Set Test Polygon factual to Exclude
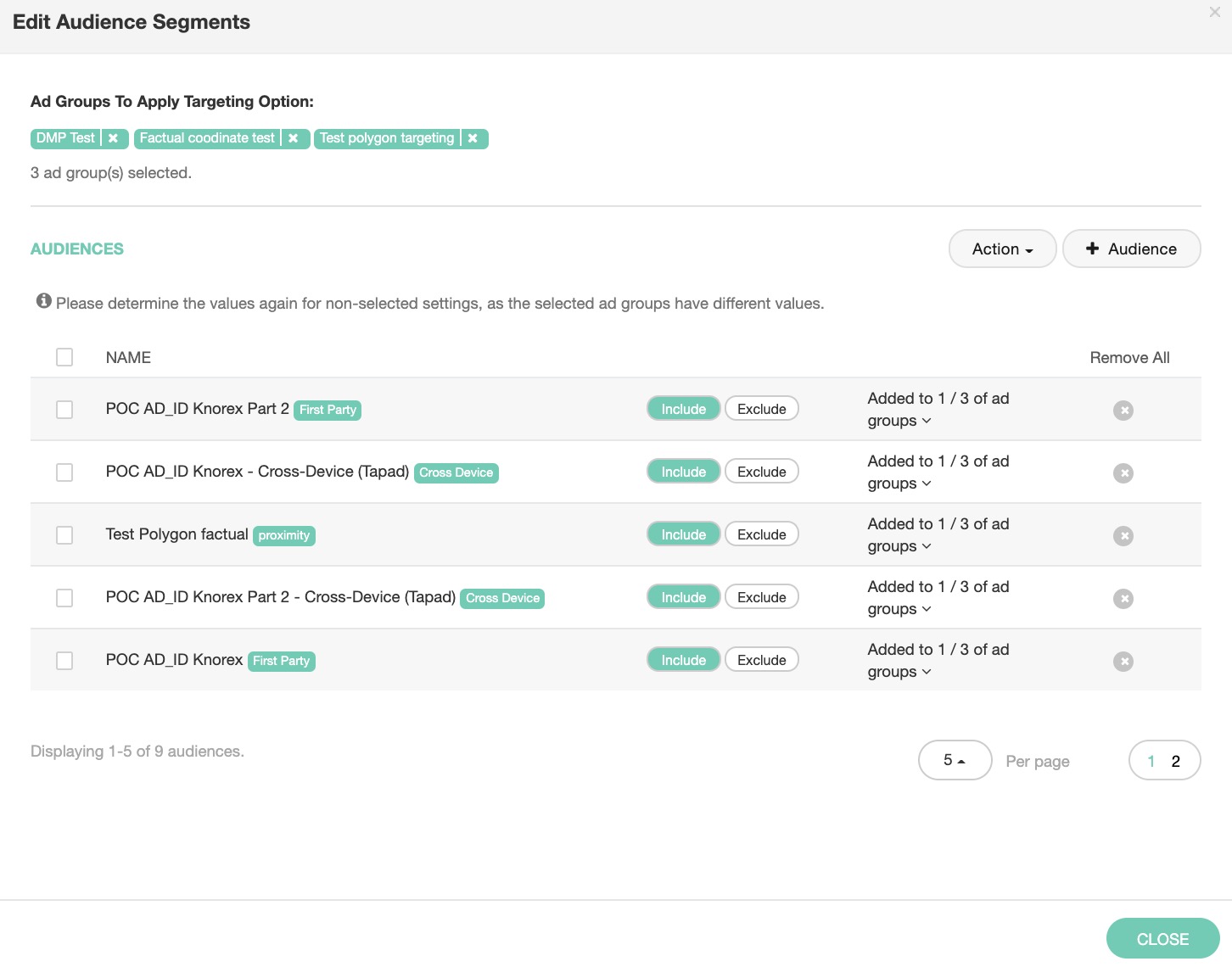 [761, 534]
